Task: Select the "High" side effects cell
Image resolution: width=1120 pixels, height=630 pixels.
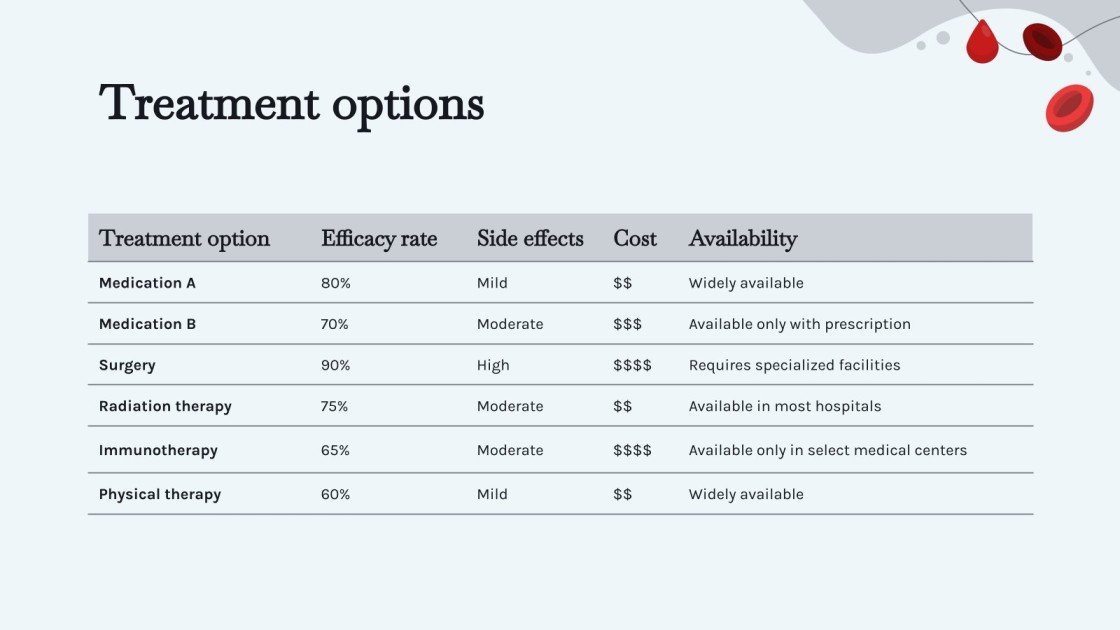Action: (x=493, y=365)
